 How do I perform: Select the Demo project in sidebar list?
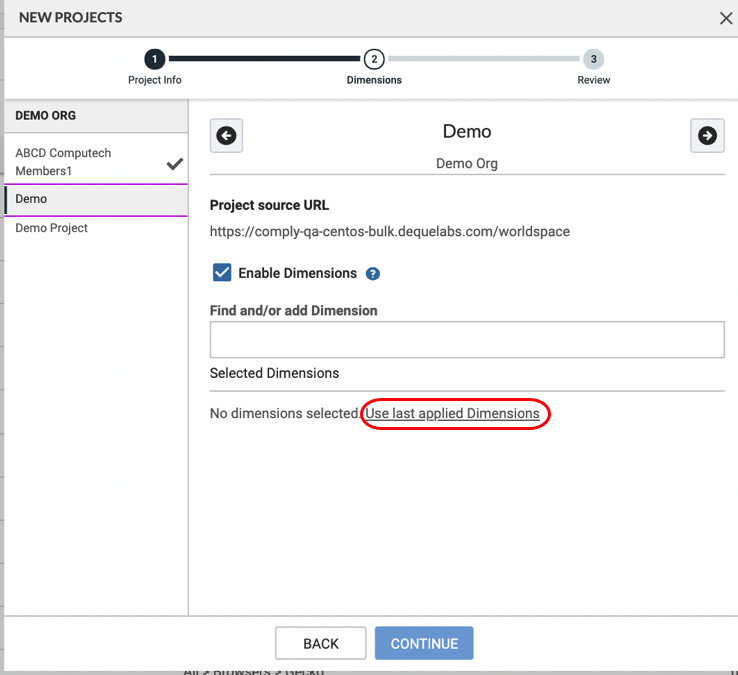pyautogui.click(x=31, y=199)
